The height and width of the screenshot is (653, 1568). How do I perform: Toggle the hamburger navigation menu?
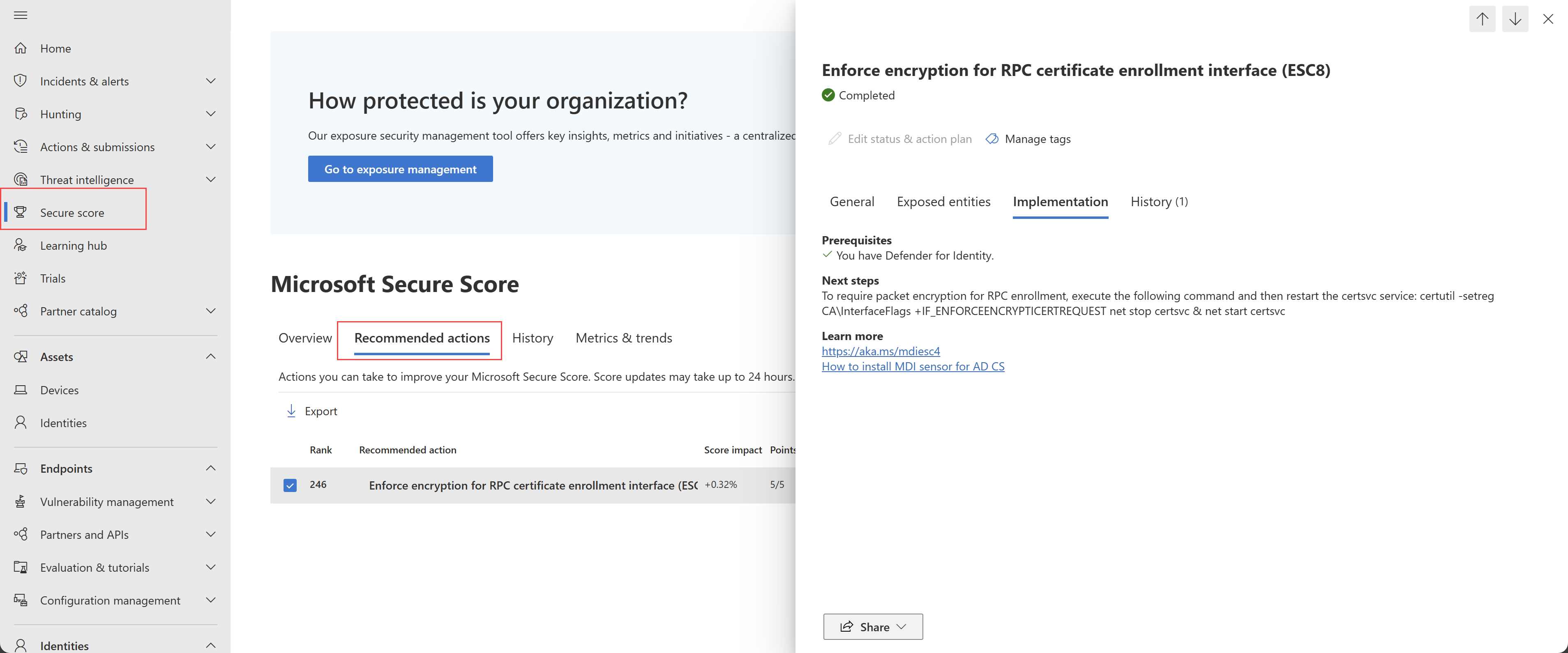pyautogui.click(x=20, y=15)
